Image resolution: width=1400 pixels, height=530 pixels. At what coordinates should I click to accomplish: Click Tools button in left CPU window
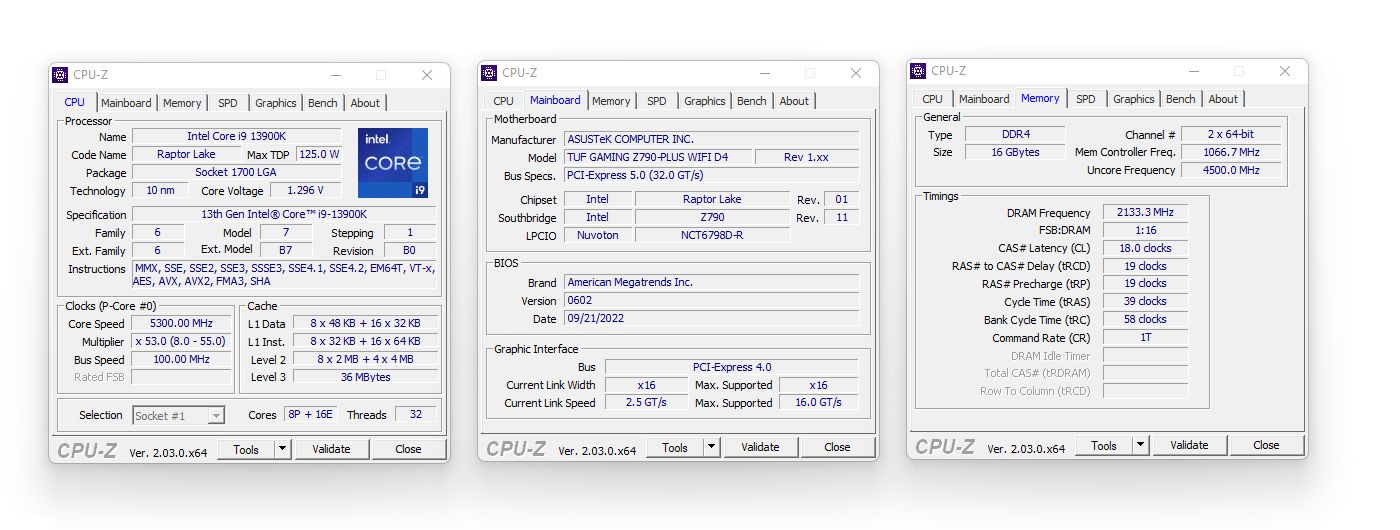coord(246,449)
